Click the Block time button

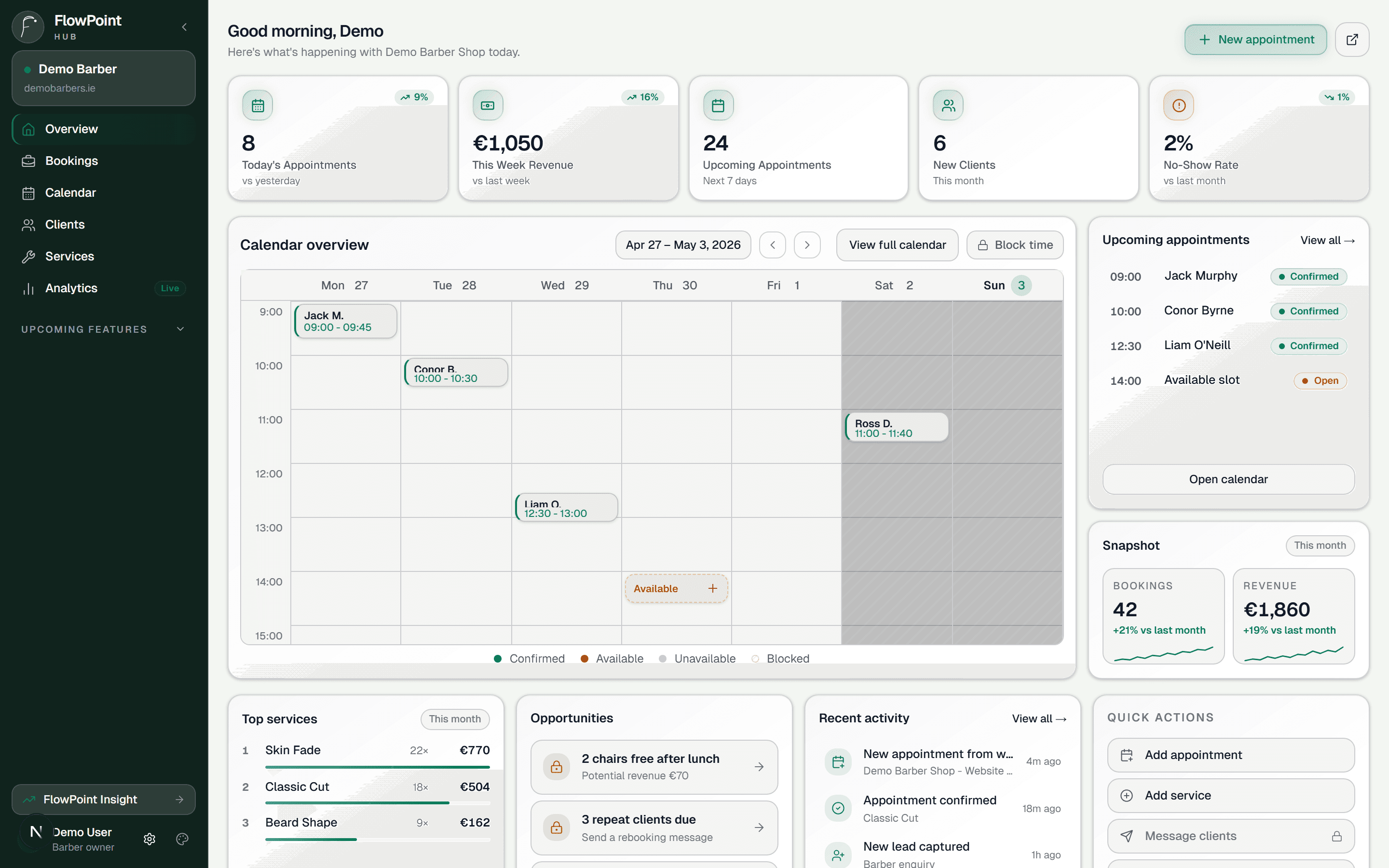coord(1014,245)
